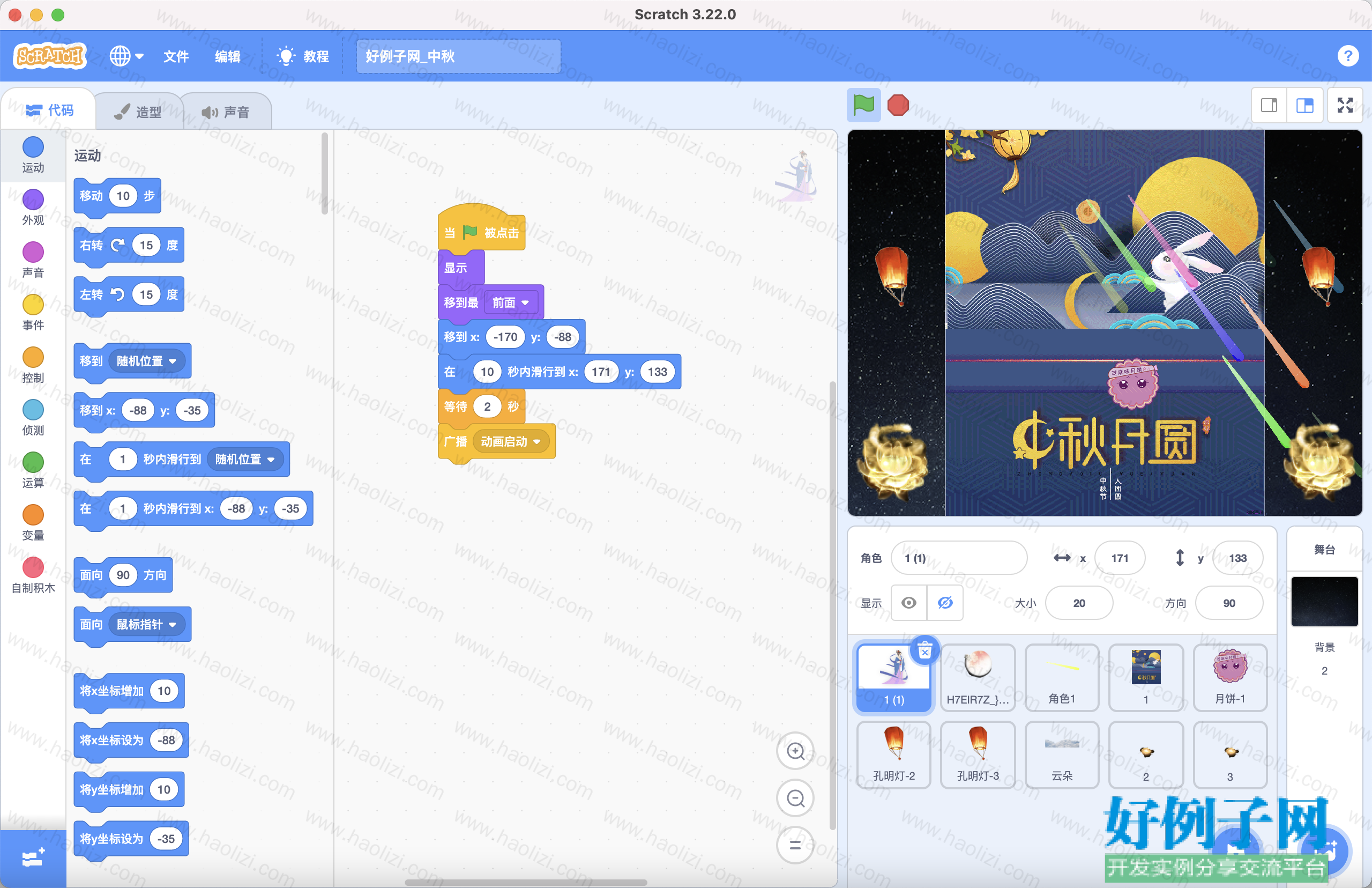Click the 当旗帜被点击 hat block
1372x888 pixels.
[481, 230]
